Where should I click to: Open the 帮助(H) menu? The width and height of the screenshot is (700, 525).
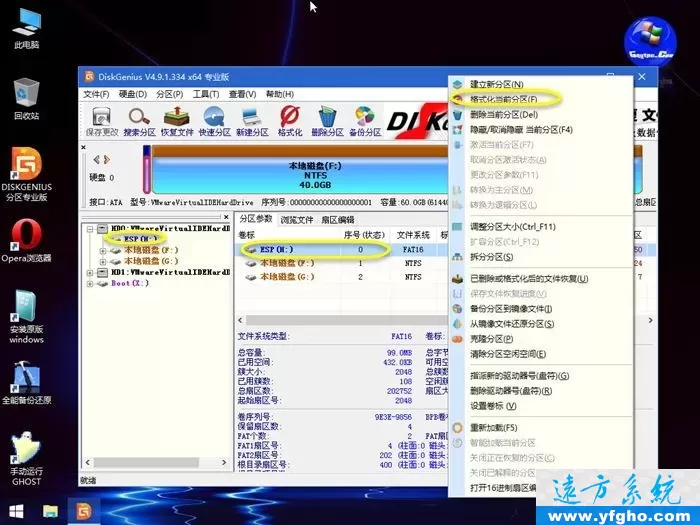coord(279,94)
